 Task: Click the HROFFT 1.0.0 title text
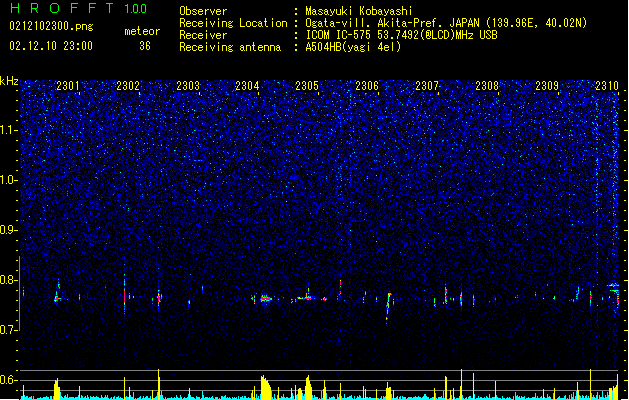[x=79, y=8]
